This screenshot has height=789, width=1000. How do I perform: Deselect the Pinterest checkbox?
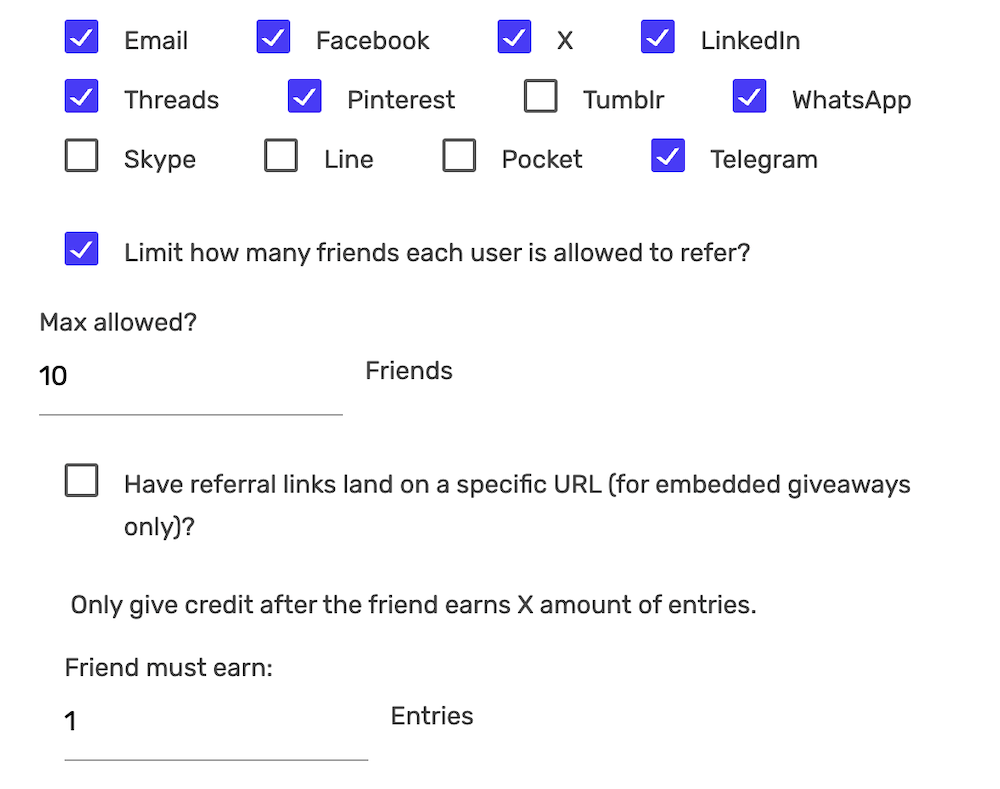[x=305, y=98]
